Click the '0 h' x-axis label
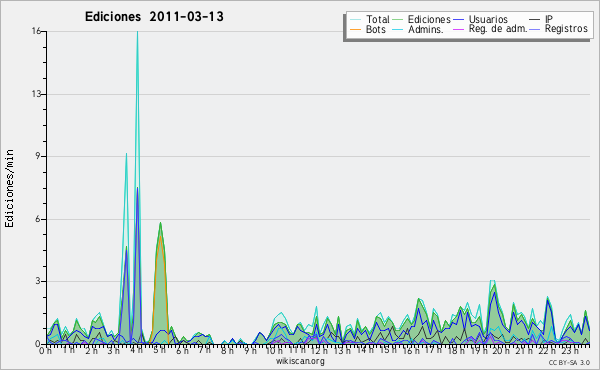 click(45, 351)
